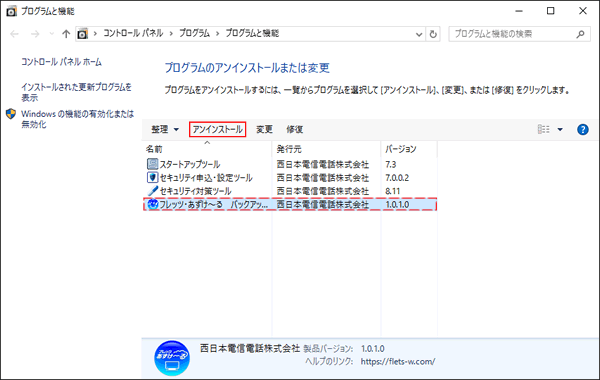
Task: Click the search magnifier icon
Action: (x=580, y=34)
